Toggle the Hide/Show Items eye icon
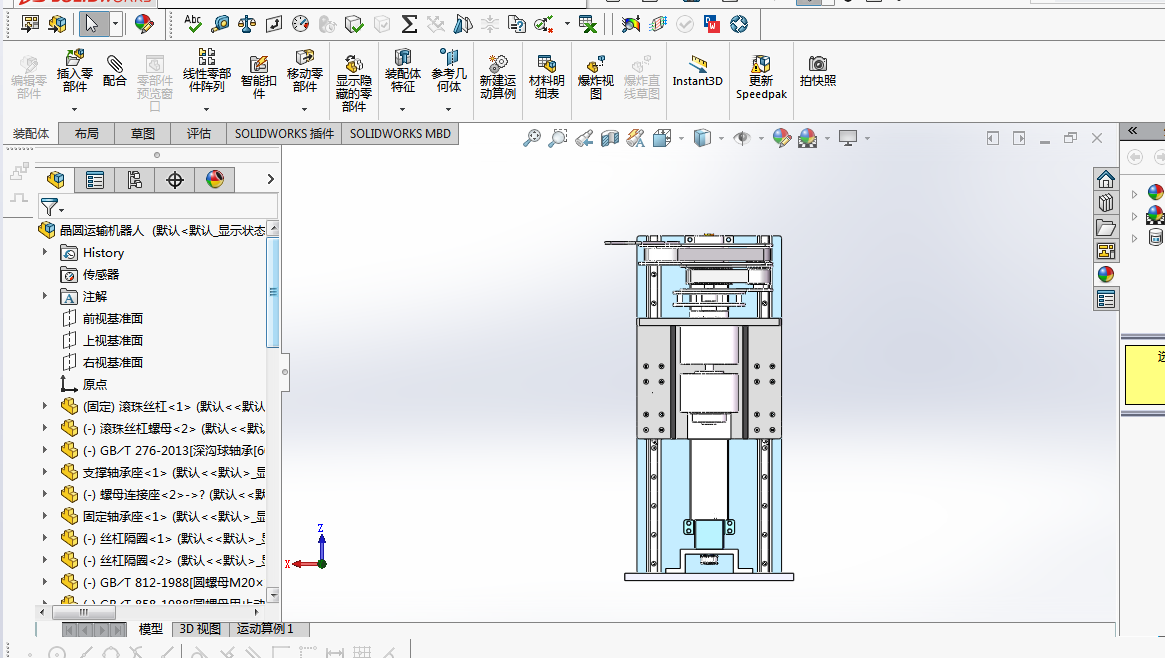 click(742, 138)
